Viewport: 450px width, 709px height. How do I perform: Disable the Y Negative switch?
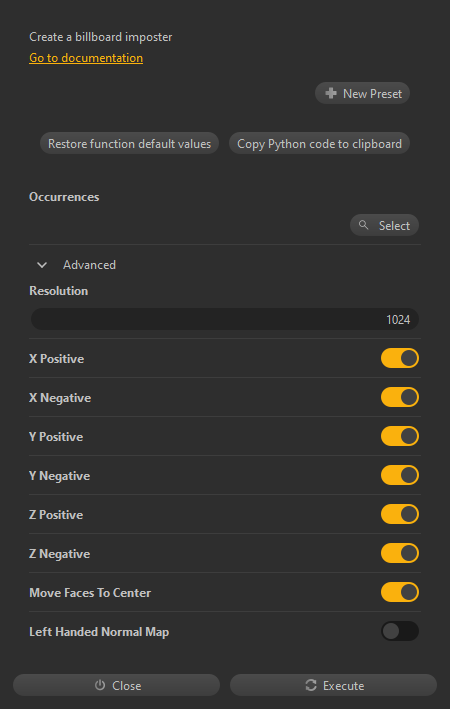(x=400, y=475)
